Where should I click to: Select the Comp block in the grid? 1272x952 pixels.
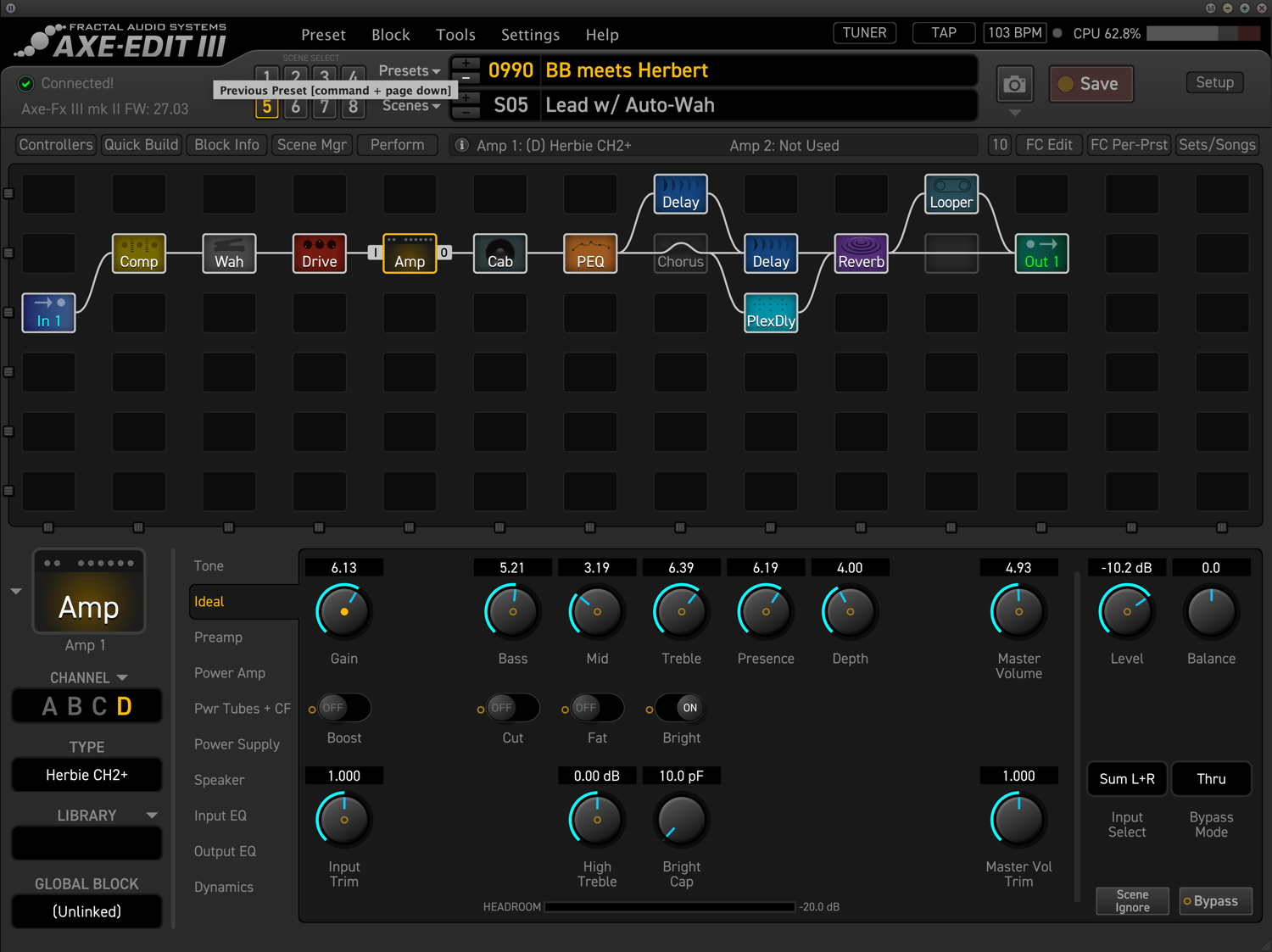coord(139,253)
